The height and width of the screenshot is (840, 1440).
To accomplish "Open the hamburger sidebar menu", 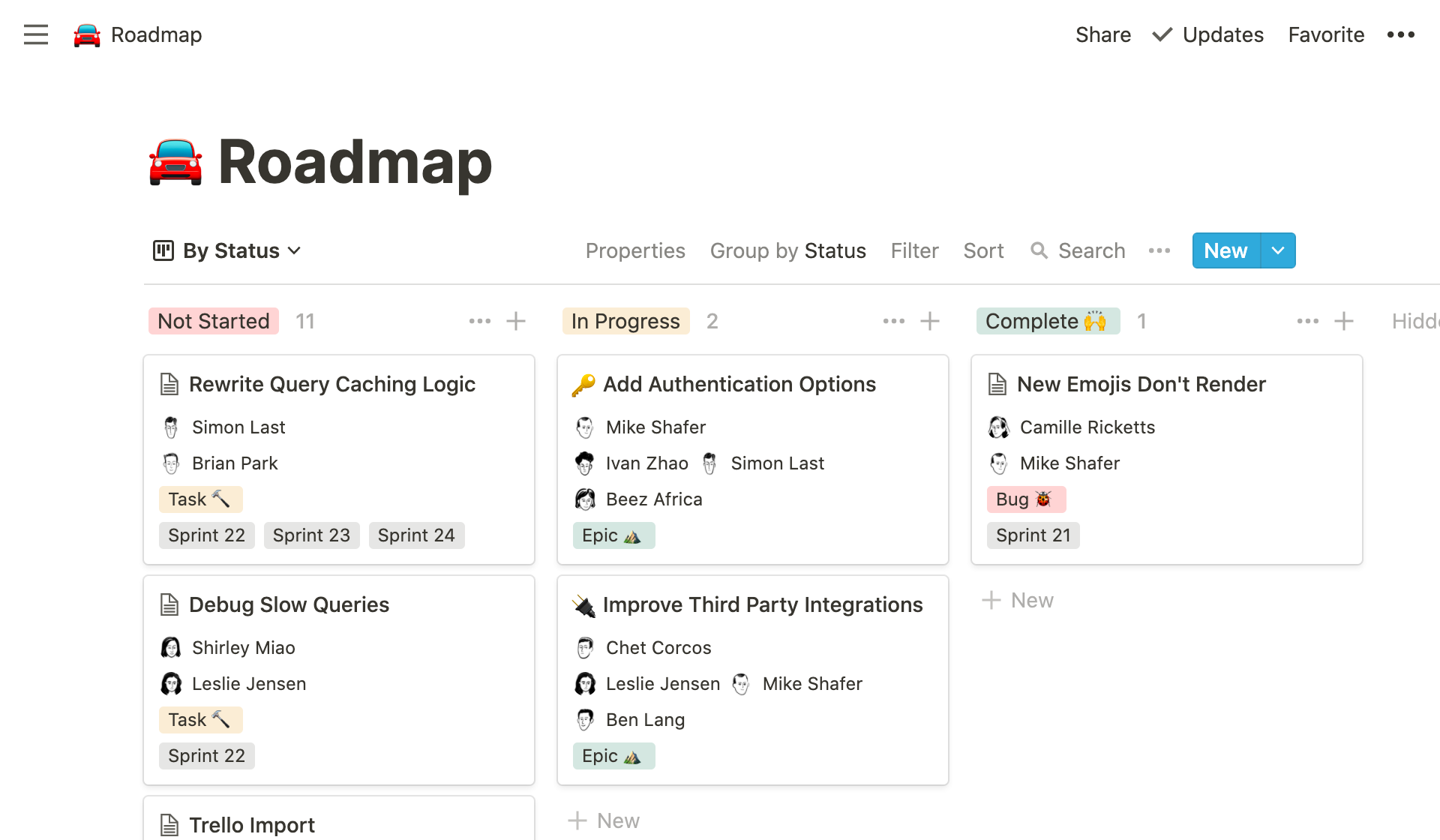I will pyautogui.click(x=35, y=34).
